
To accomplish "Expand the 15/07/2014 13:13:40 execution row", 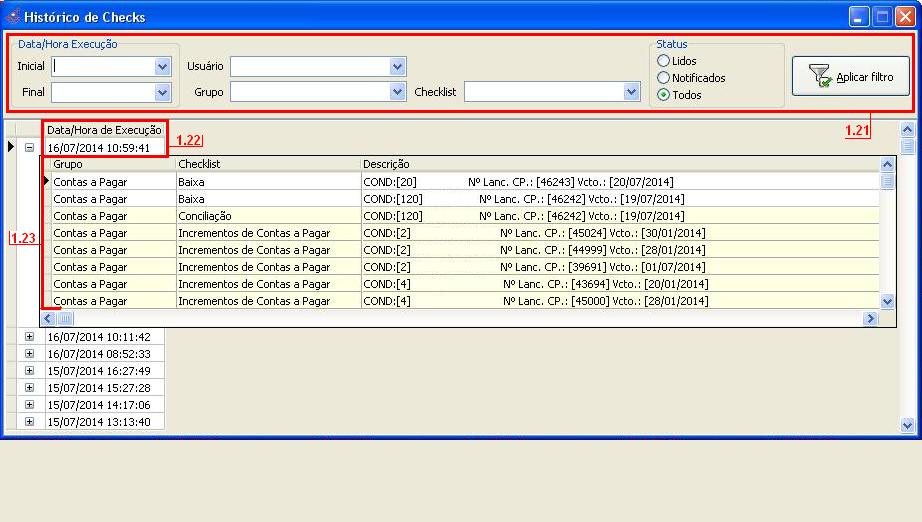I will tap(29, 422).
